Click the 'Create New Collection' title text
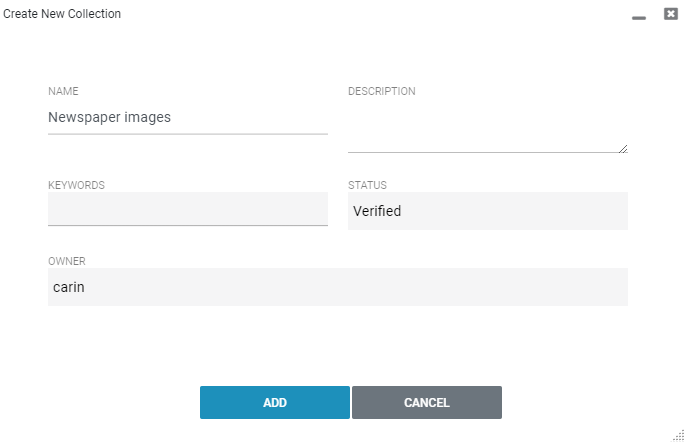Viewport: 684px width, 442px height. tap(62, 14)
